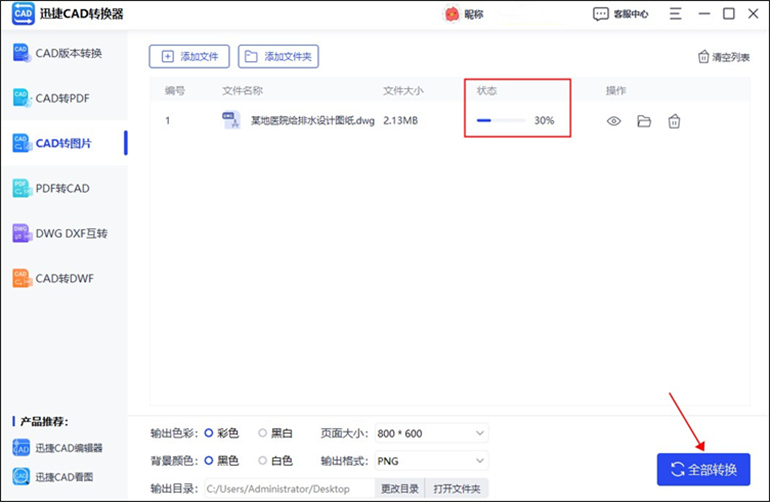Open the CAD转DWF sidebar item

64,279
